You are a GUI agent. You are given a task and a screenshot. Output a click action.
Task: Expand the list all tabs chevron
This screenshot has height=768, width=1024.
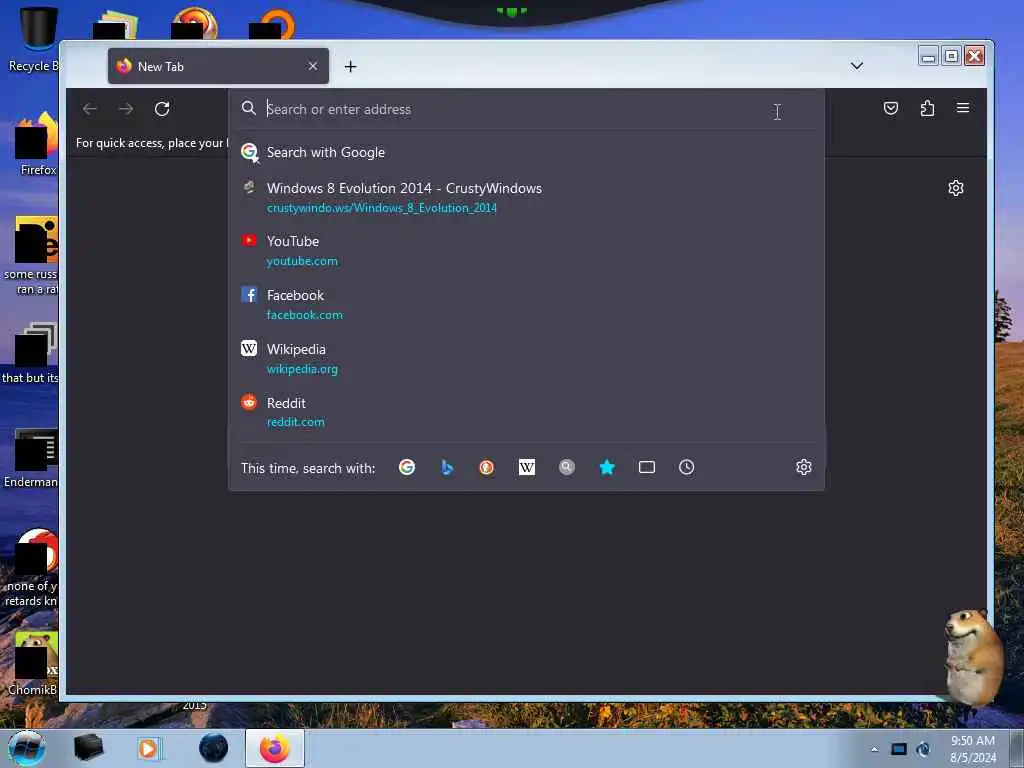coord(857,66)
